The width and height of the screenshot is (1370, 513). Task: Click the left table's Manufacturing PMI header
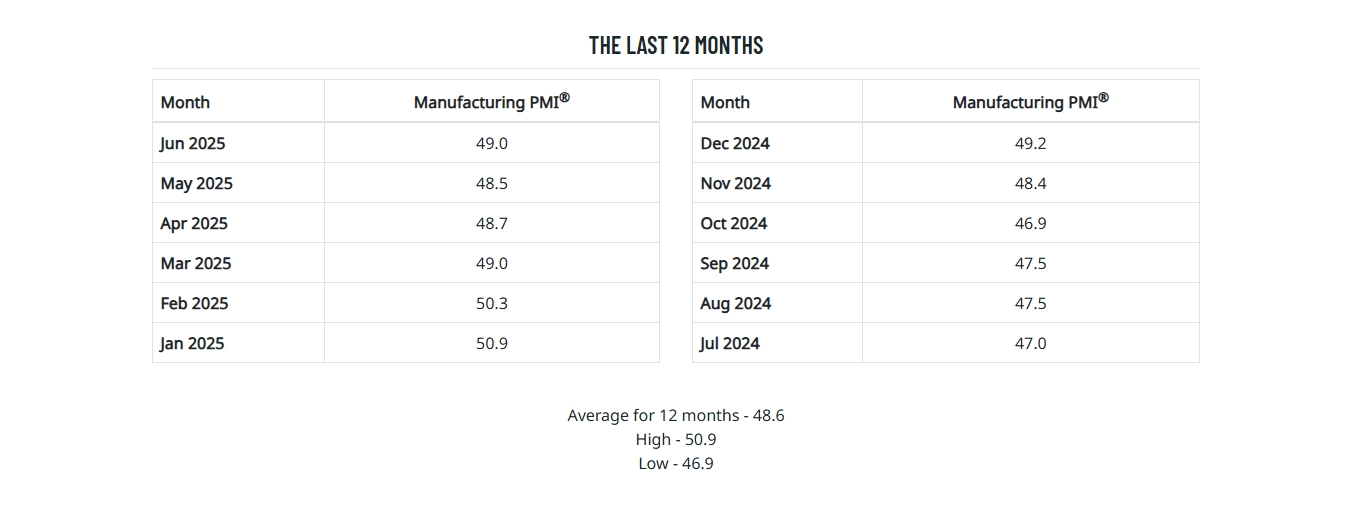click(x=492, y=101)
